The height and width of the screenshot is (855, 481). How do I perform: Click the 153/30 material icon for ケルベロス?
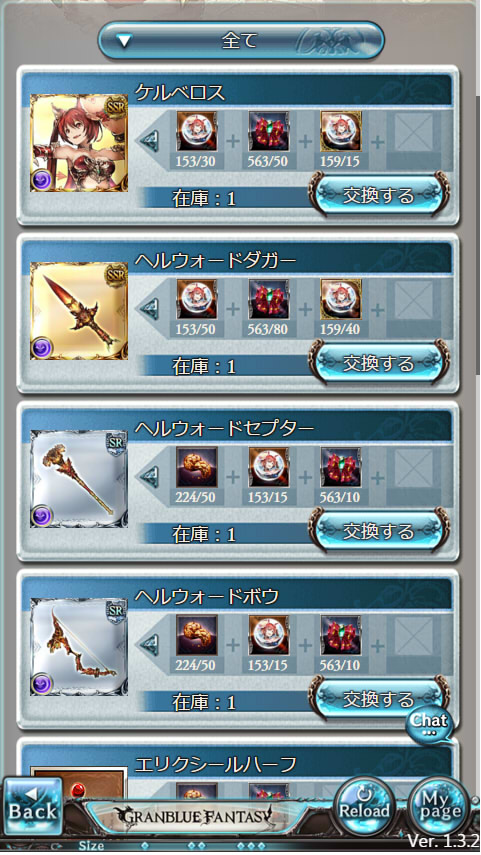[196, 131]
